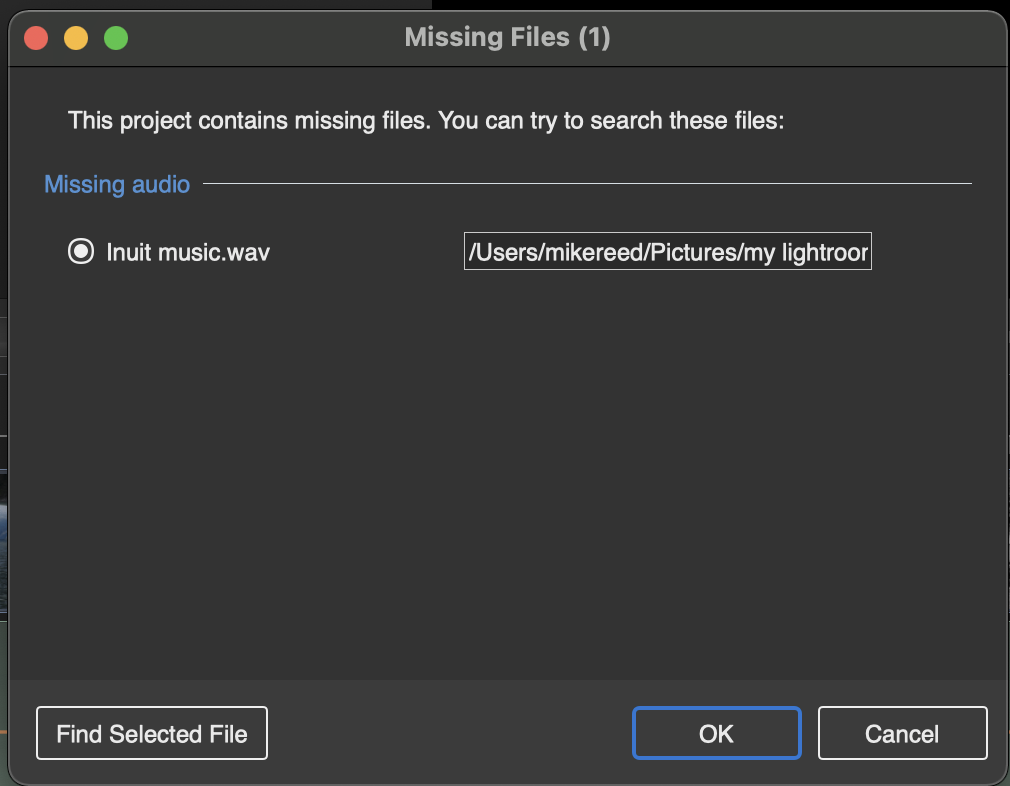Viewport: 1010px width, 786px height.
Task: Click the "mikereed" portion of the file path
Action: point(594,252)
